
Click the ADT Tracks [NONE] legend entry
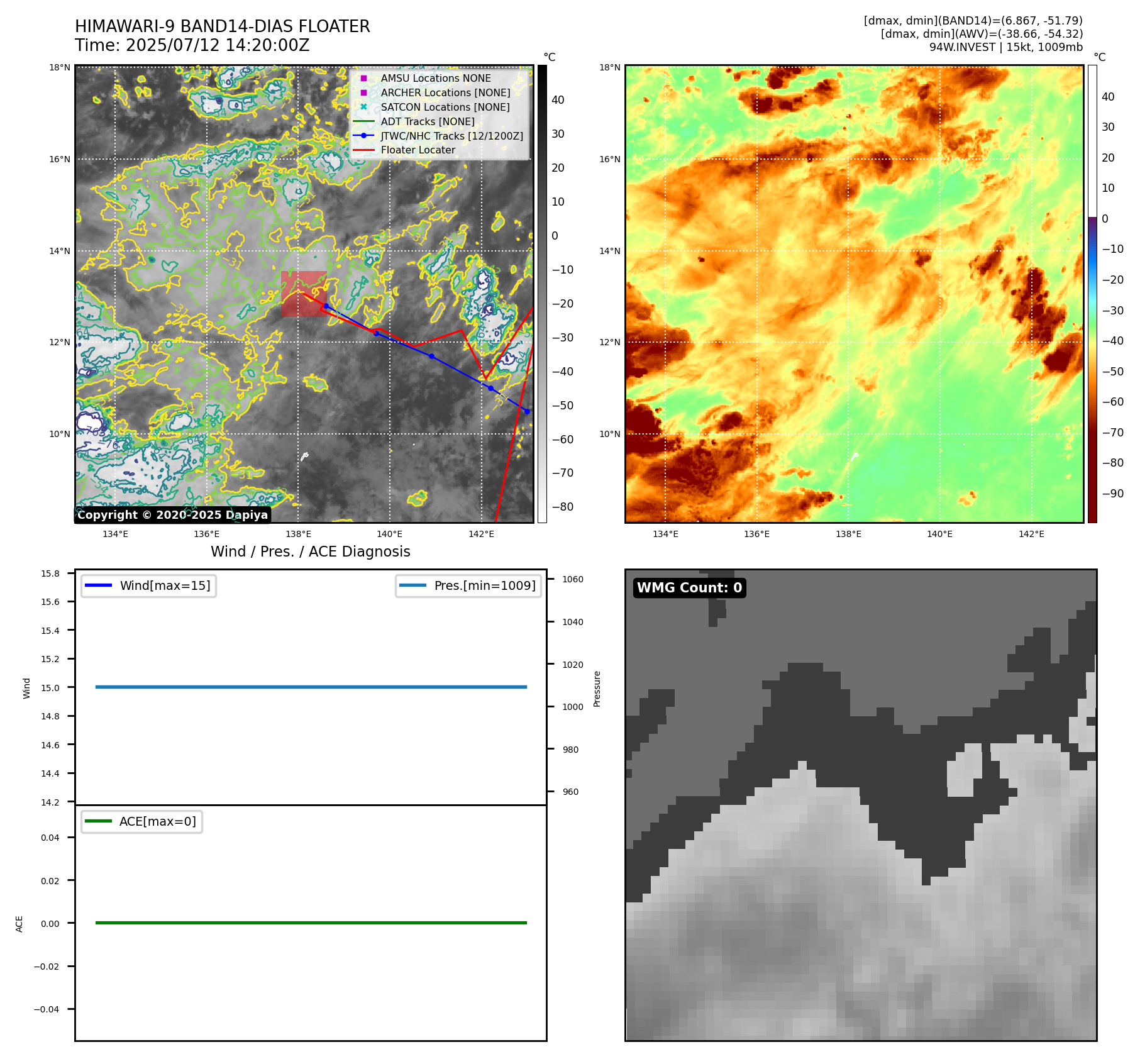(x=428, y=121)
